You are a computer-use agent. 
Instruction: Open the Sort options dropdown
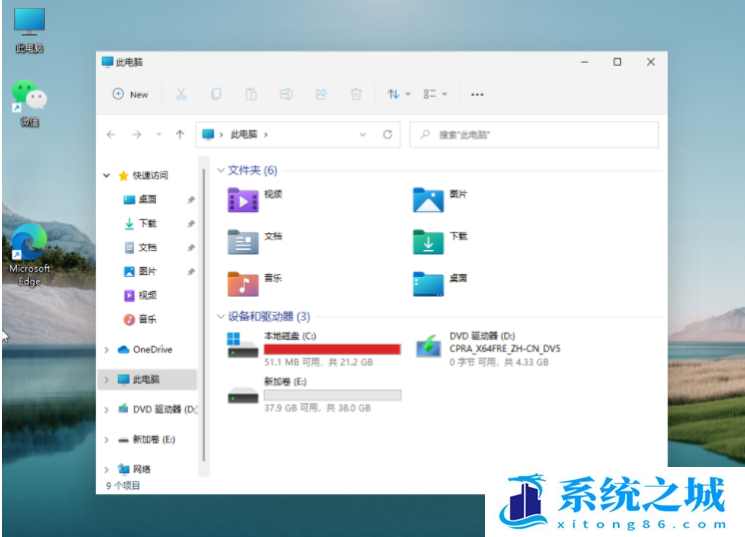399,94
